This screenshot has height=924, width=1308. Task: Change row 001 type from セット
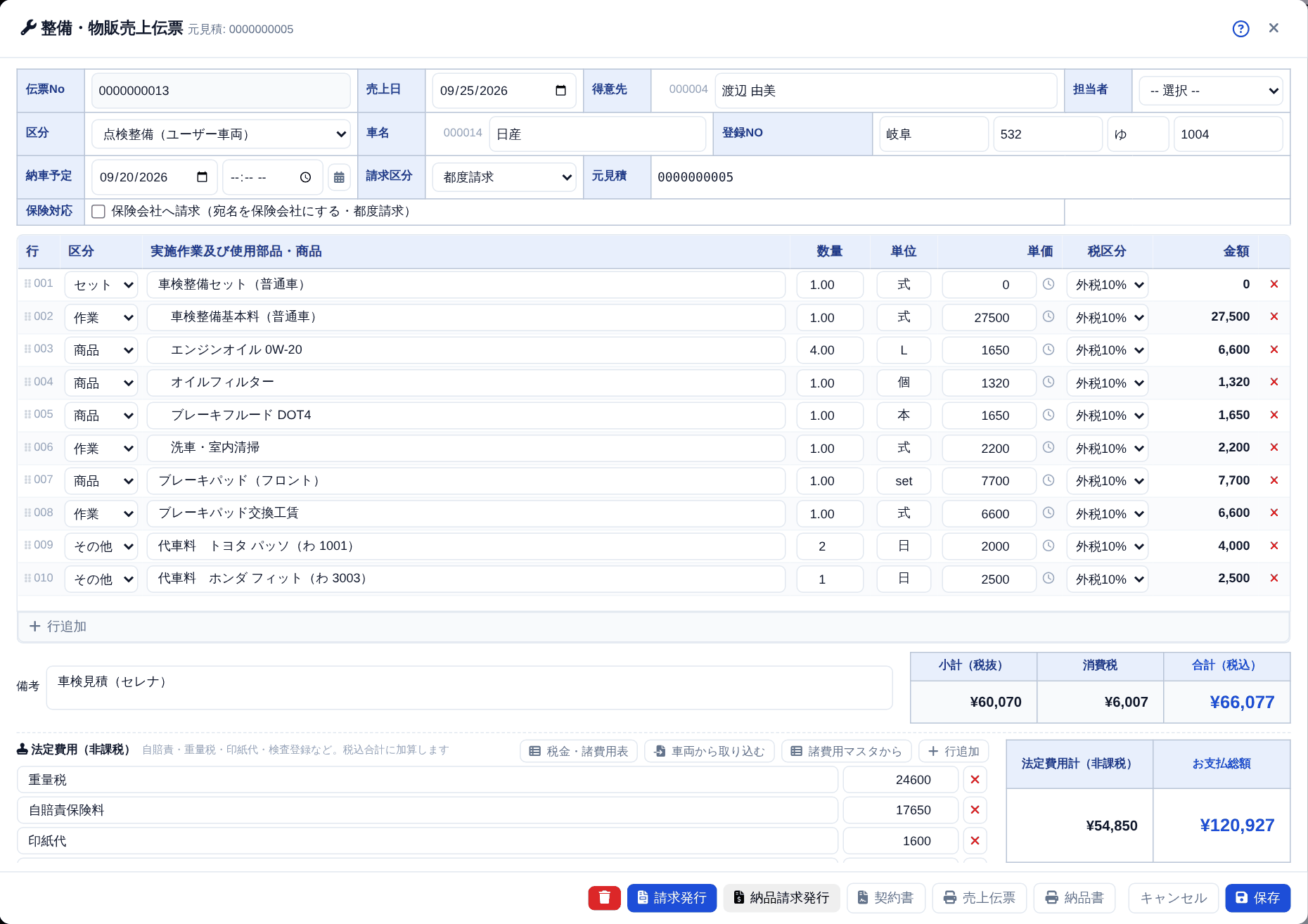coord(101,285)
